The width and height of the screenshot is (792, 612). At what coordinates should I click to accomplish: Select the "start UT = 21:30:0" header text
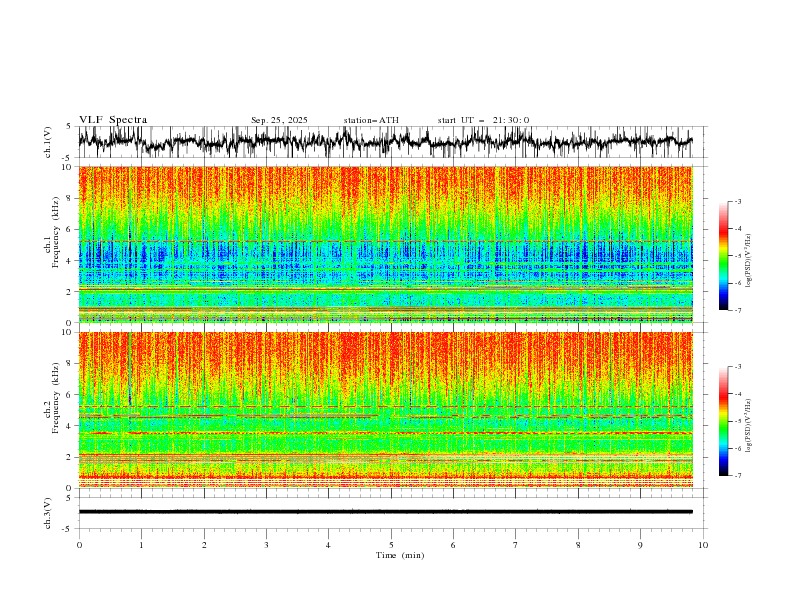click(x=483, y=120)
